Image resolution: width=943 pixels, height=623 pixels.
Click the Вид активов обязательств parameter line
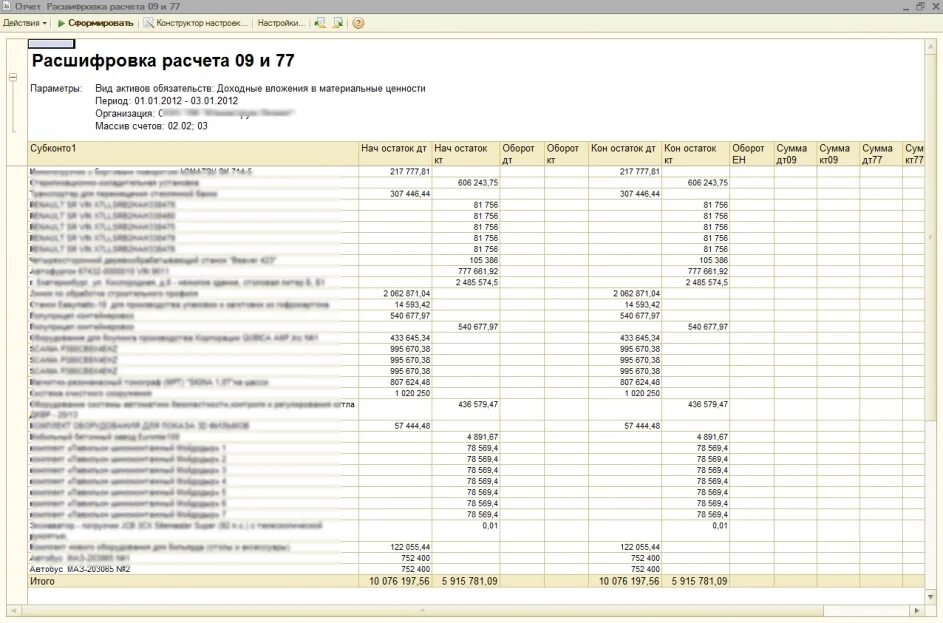click(x=260, y=88)
